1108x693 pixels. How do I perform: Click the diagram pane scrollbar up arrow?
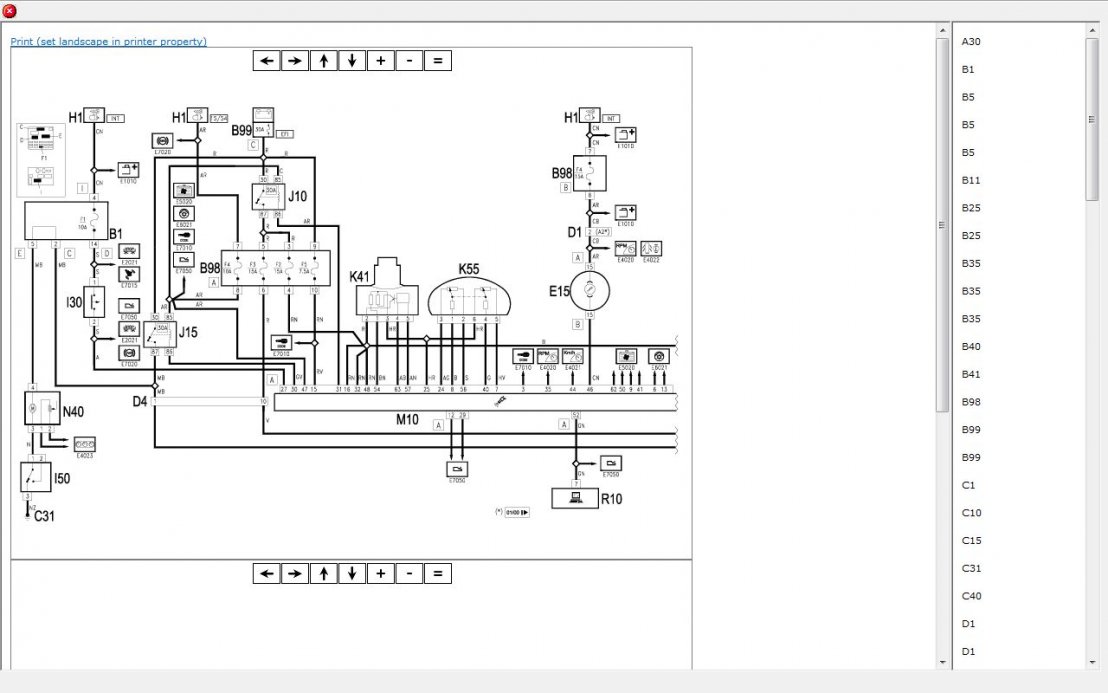[x=942, y=31]
